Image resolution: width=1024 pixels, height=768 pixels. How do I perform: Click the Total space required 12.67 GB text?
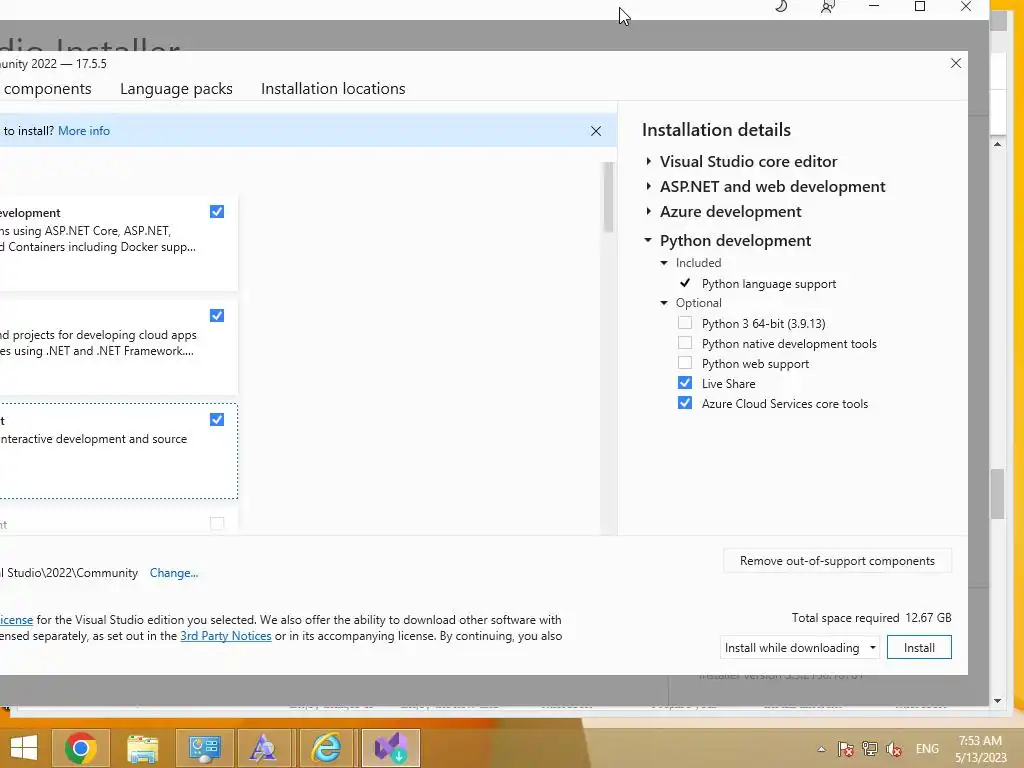click(871, 617)
